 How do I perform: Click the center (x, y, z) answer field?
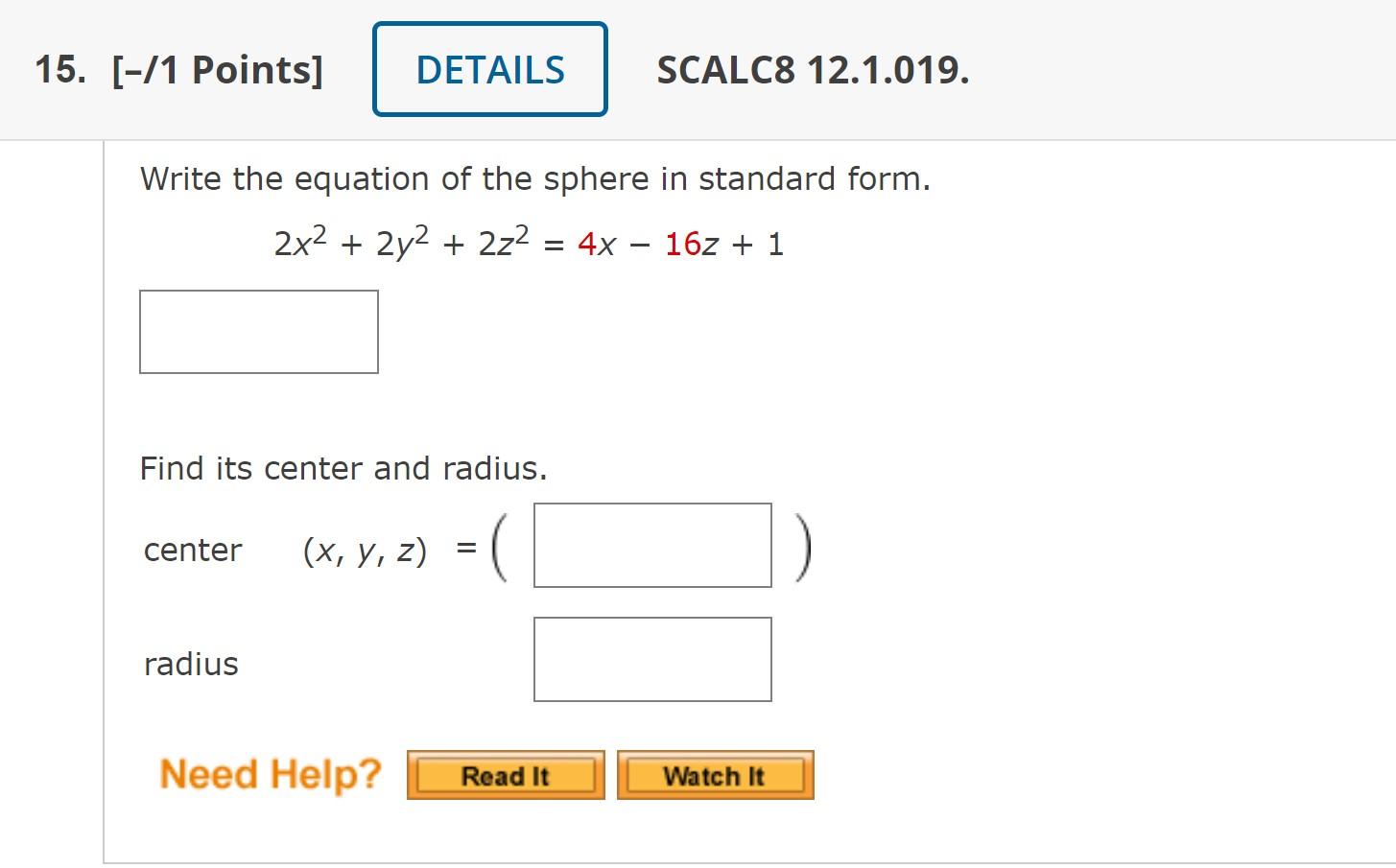(651, 545)
